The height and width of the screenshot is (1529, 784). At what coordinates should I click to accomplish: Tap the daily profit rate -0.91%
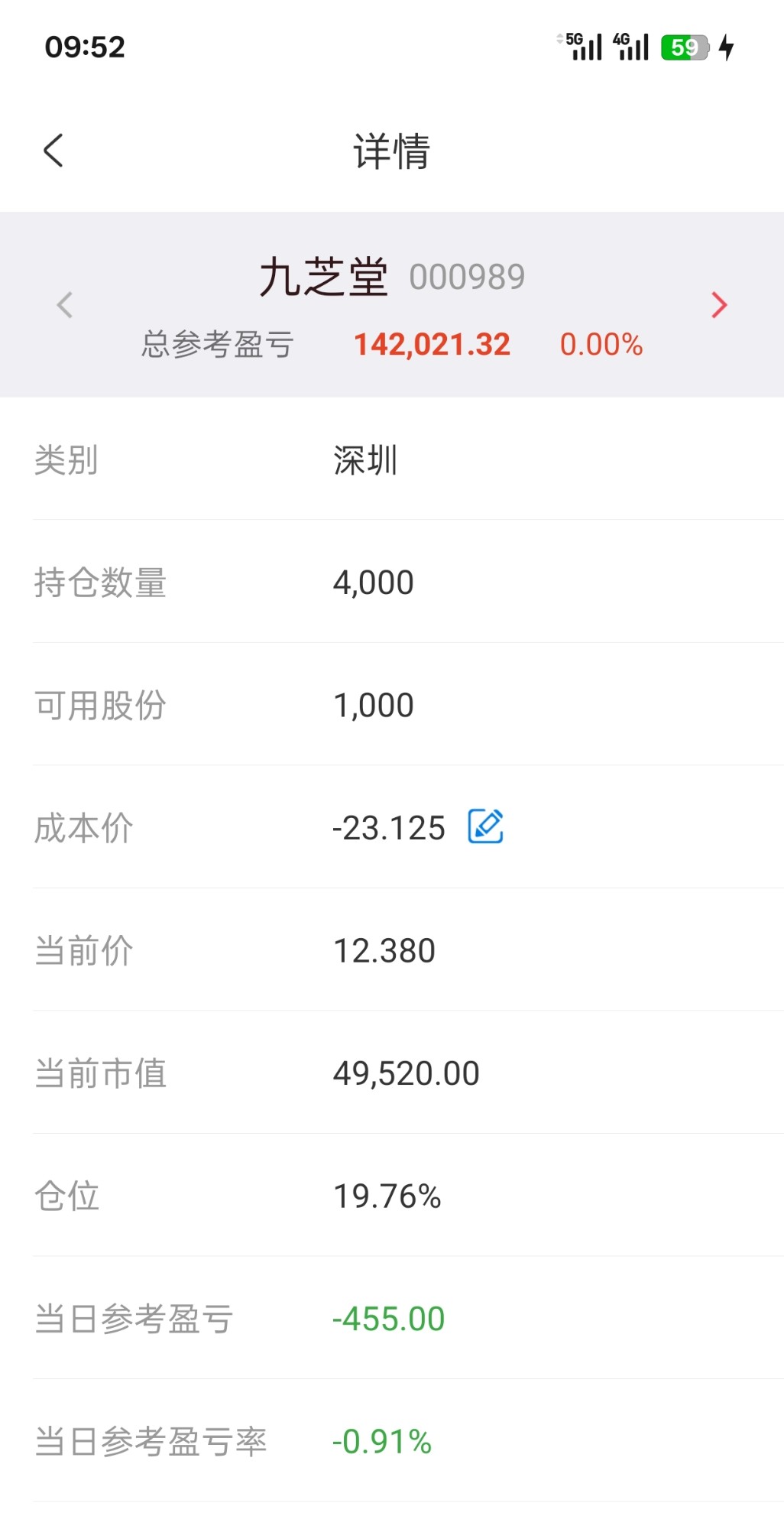[x=382, y=1442]
